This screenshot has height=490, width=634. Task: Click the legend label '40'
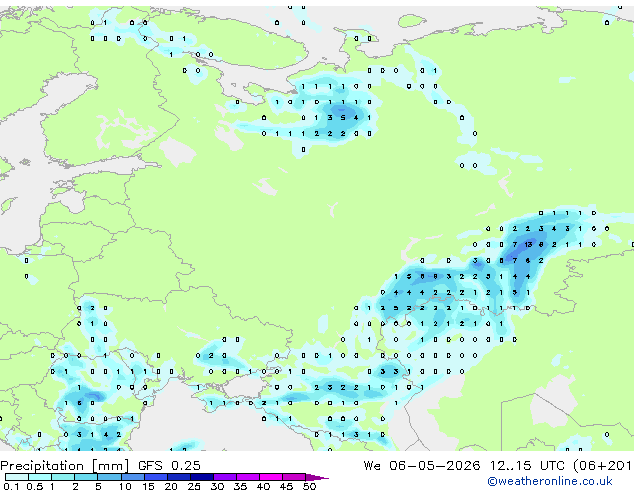tap(263, 486)
